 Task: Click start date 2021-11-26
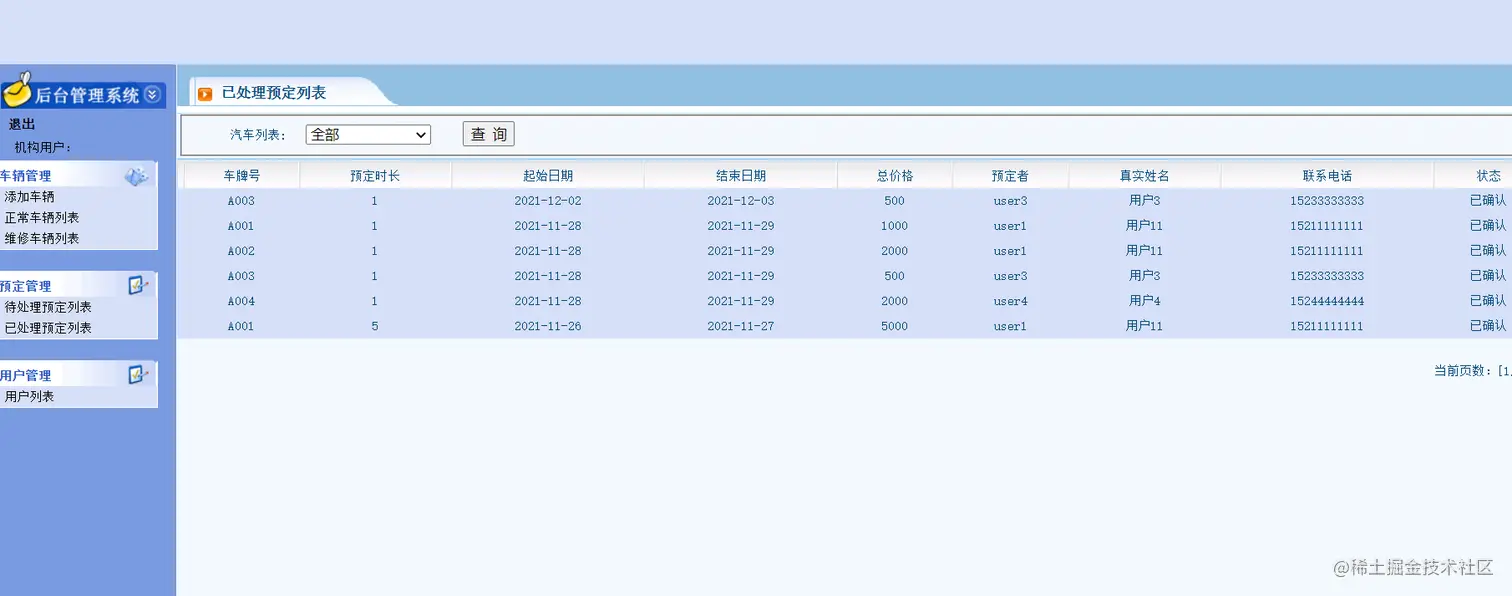pyautogui.click(x=548, y=326)
